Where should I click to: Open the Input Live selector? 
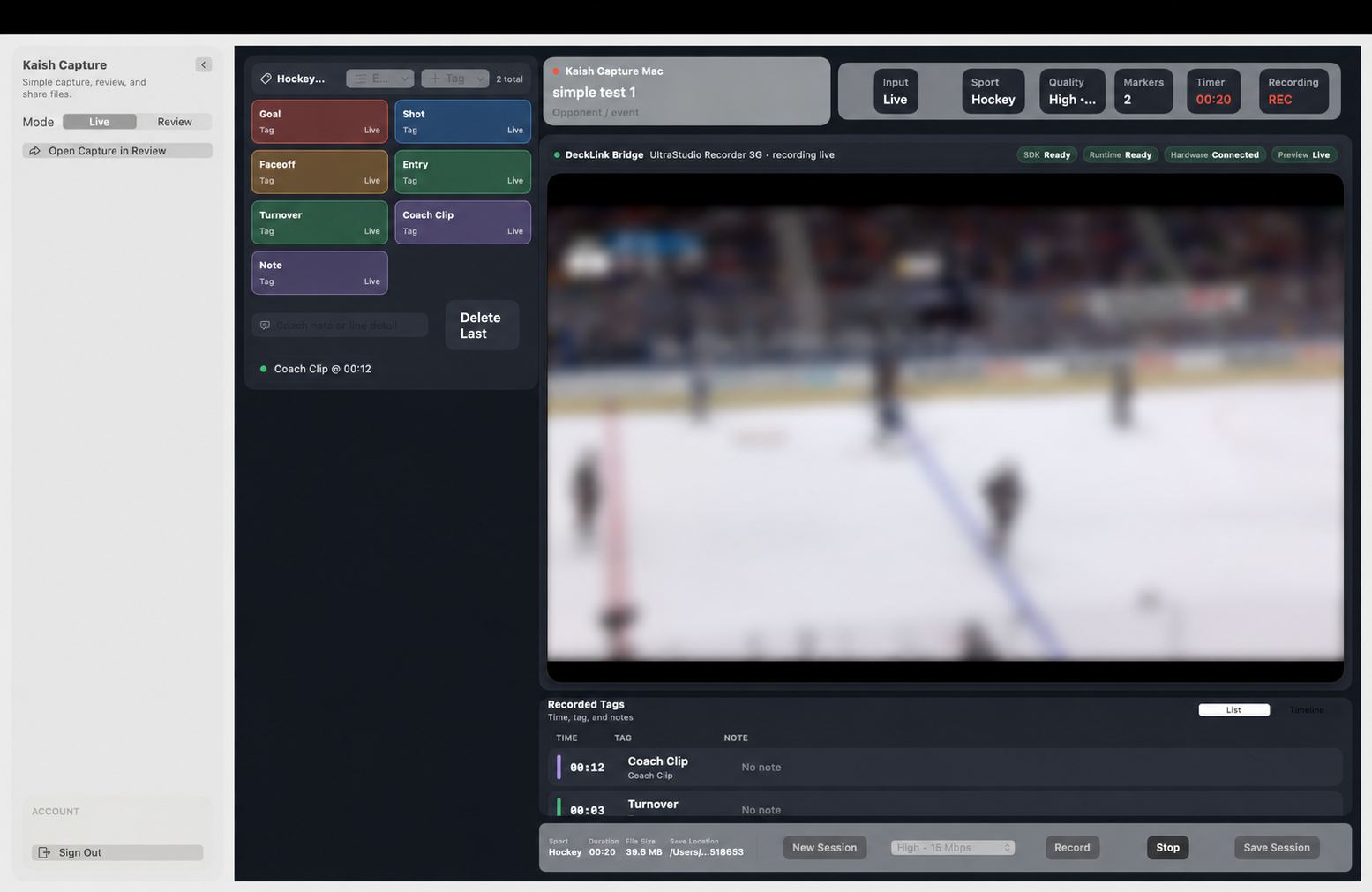point(896,91)
